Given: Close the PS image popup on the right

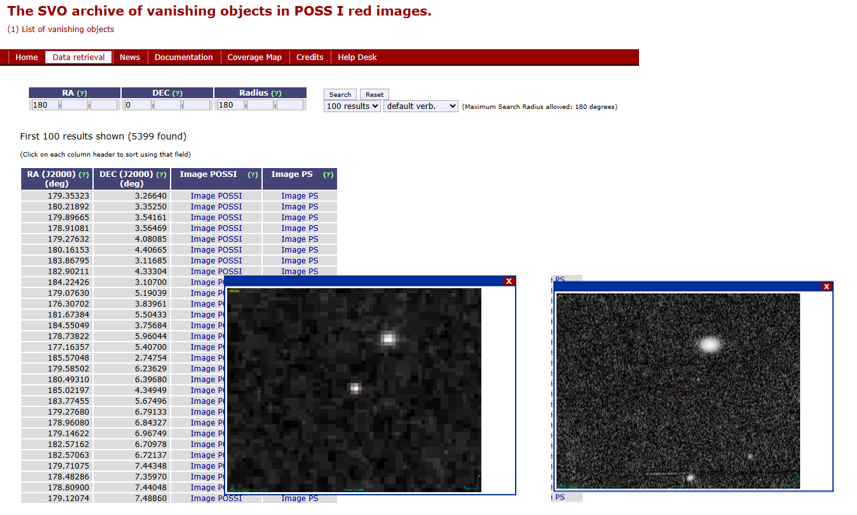Looking at the screenshot, I should coord(826,286).
